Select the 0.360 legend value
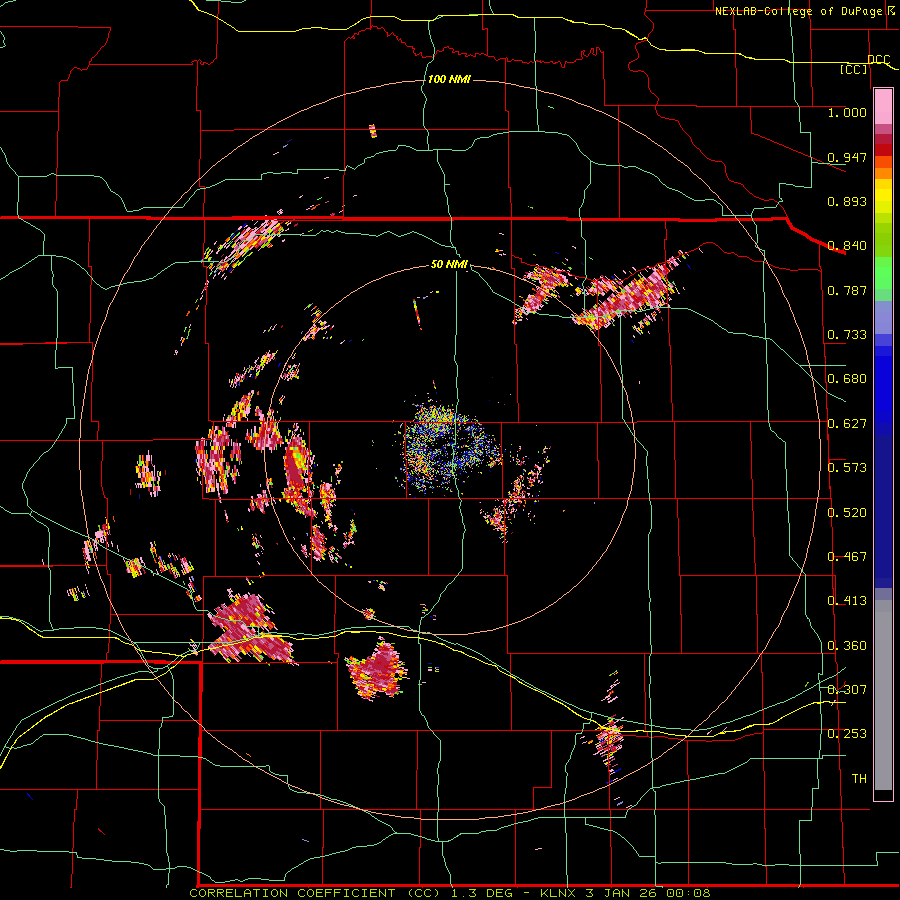This screenshot has width=900, height=900. coord(847,646)
